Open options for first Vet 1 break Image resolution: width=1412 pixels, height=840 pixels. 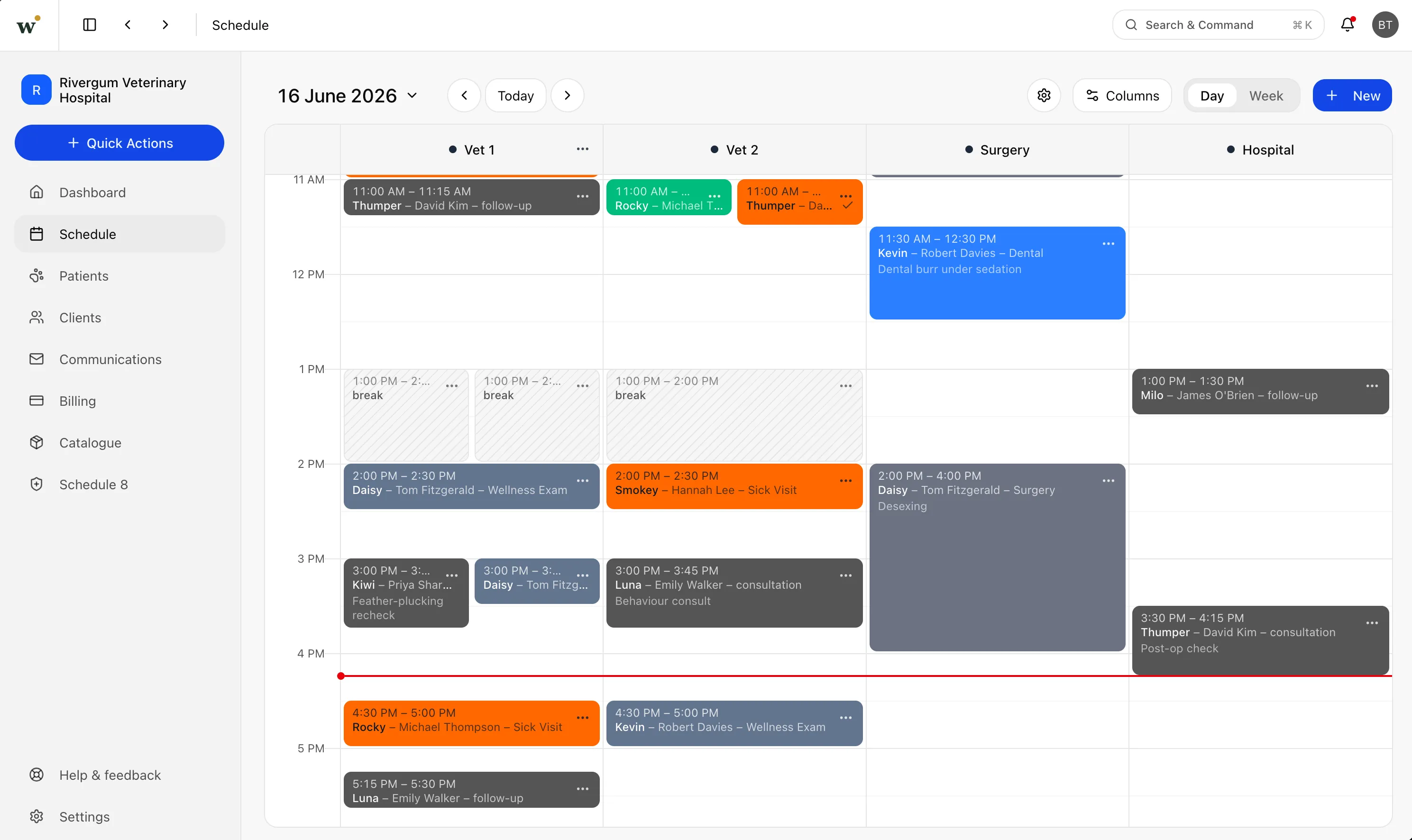tap(452, 386)
